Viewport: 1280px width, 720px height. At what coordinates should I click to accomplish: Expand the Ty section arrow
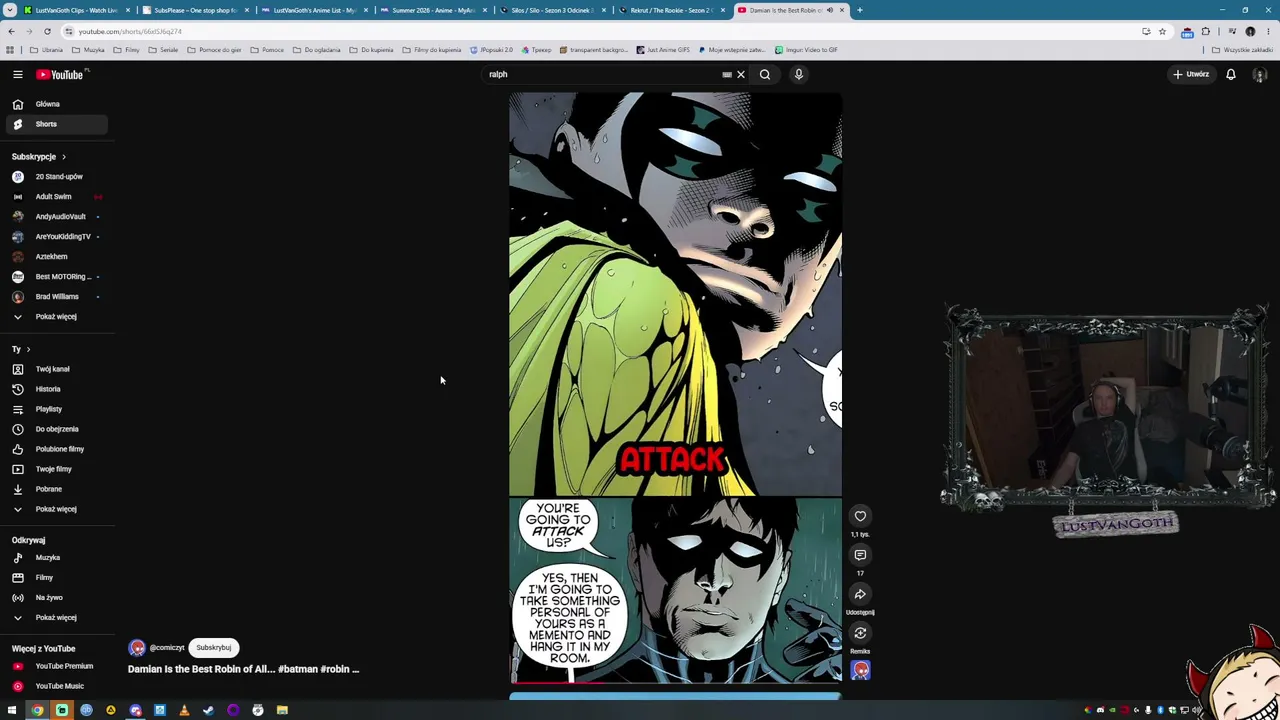click(x=28, y=349)
